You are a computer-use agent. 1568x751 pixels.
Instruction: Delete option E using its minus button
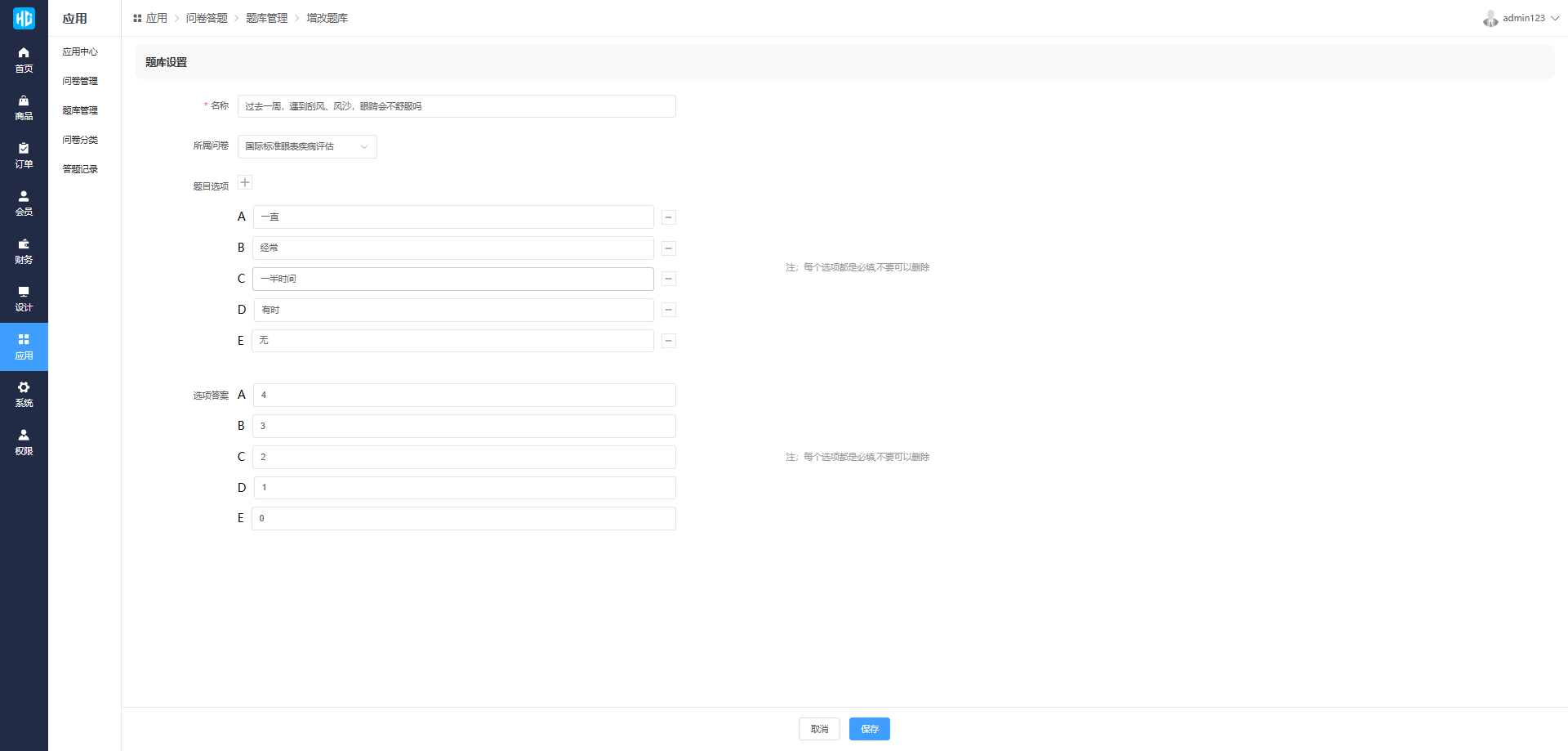pyautogui.click(x=668, y=341)
